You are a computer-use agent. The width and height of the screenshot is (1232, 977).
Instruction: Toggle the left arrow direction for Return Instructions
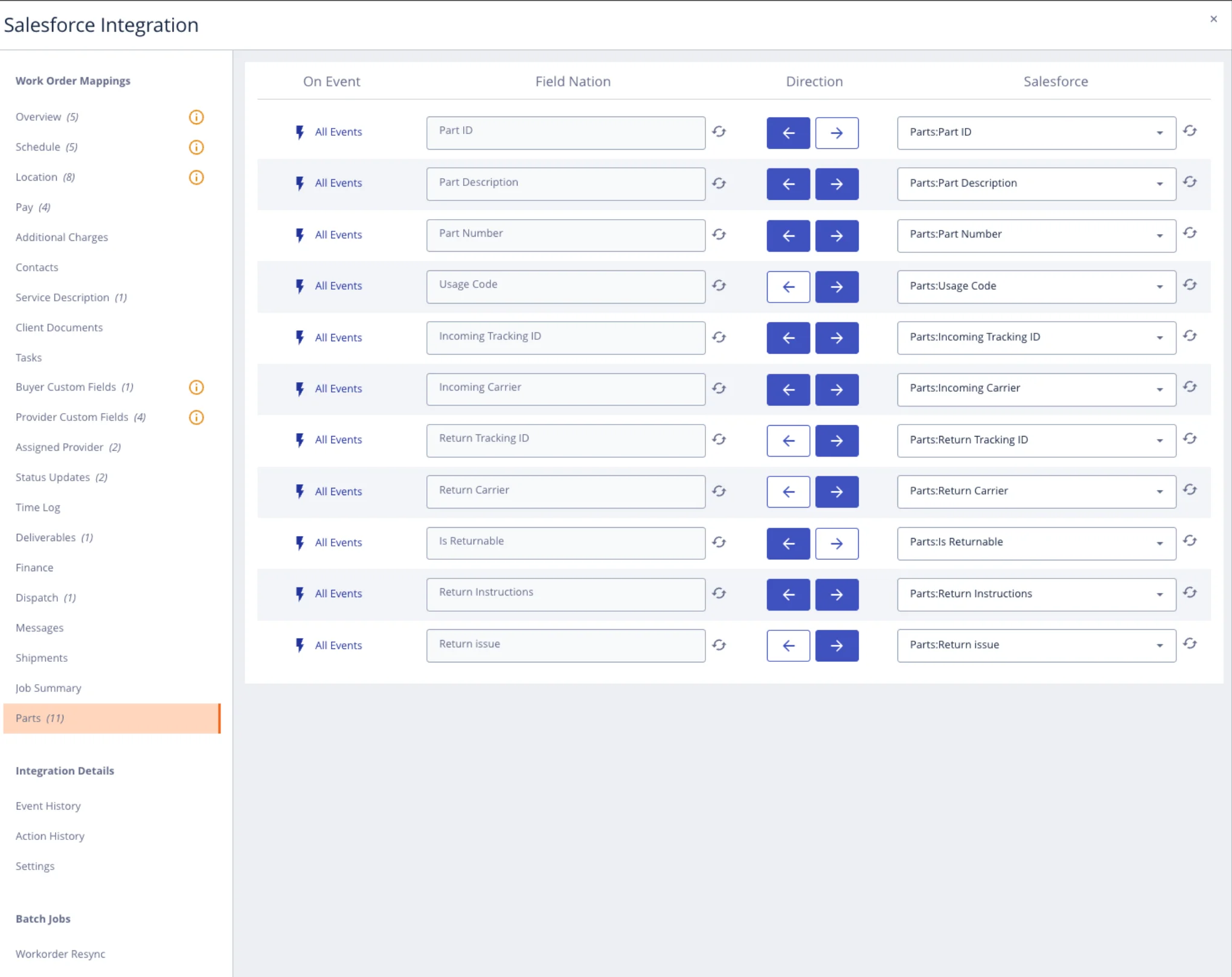[788, 594]
